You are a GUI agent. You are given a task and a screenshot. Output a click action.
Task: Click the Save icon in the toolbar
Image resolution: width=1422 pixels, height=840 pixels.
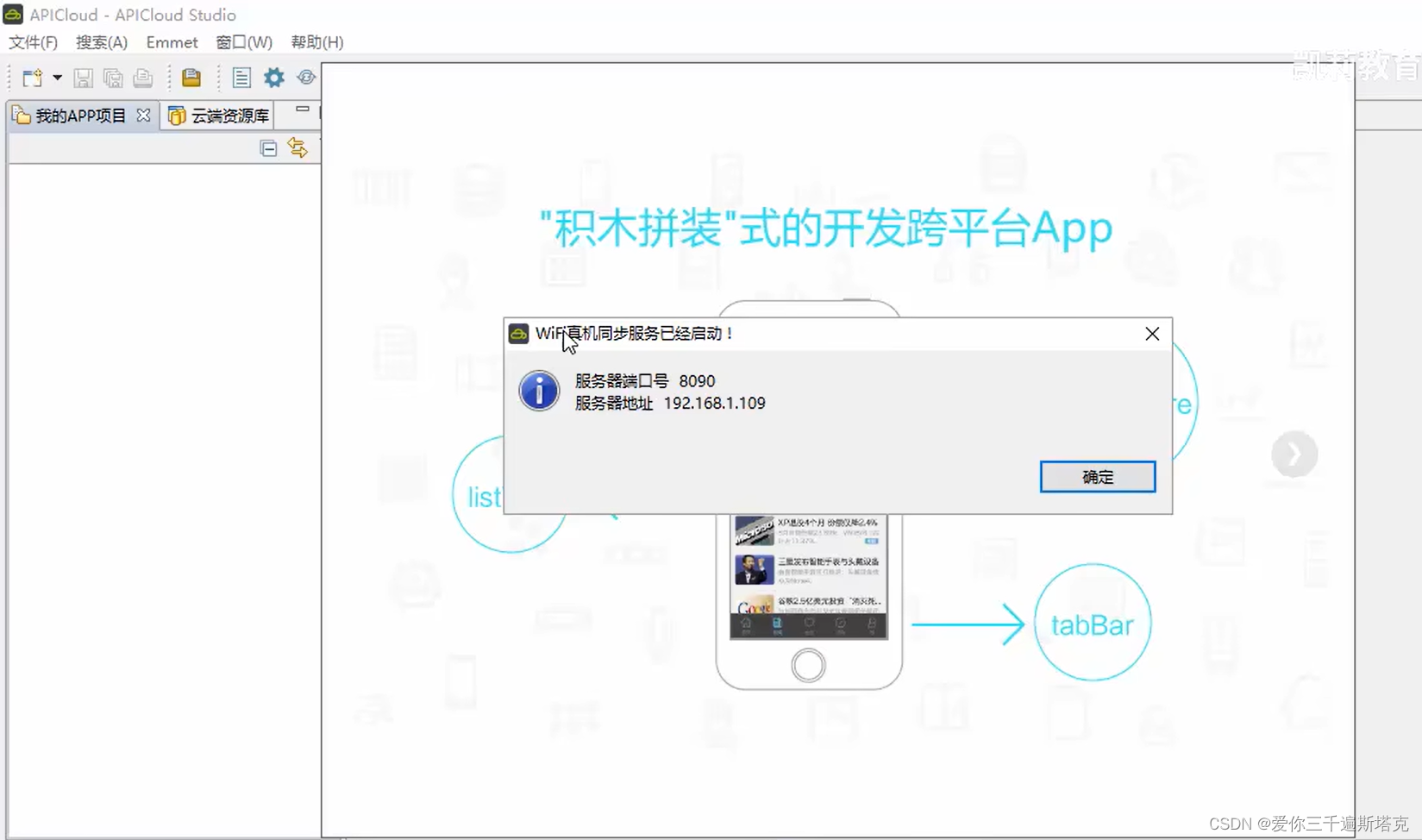point(84,78)
